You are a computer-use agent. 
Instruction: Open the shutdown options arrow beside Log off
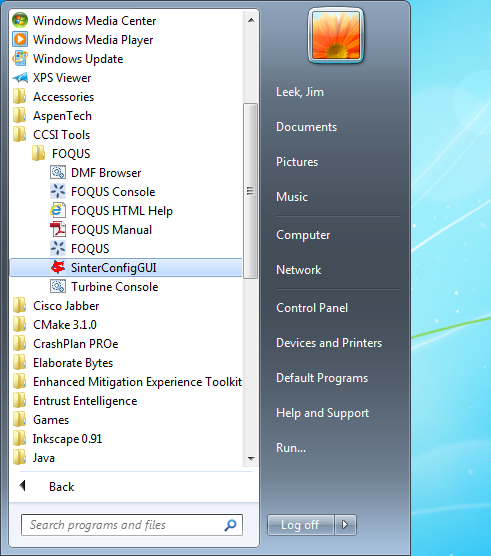coord(345,524)
